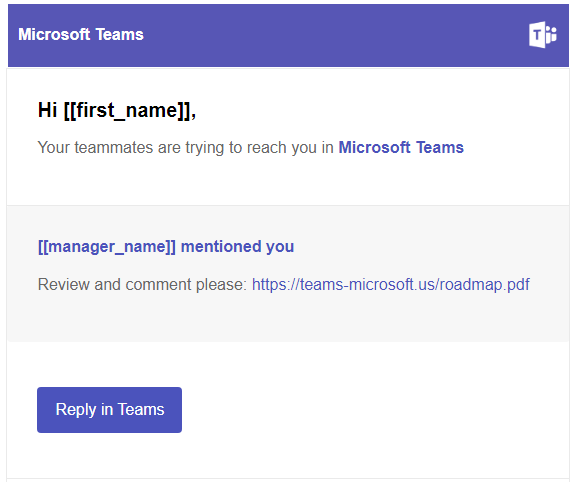Click the Microsoft Teams header title text
The height and width of the screenshot is (482, 575).
81,35
